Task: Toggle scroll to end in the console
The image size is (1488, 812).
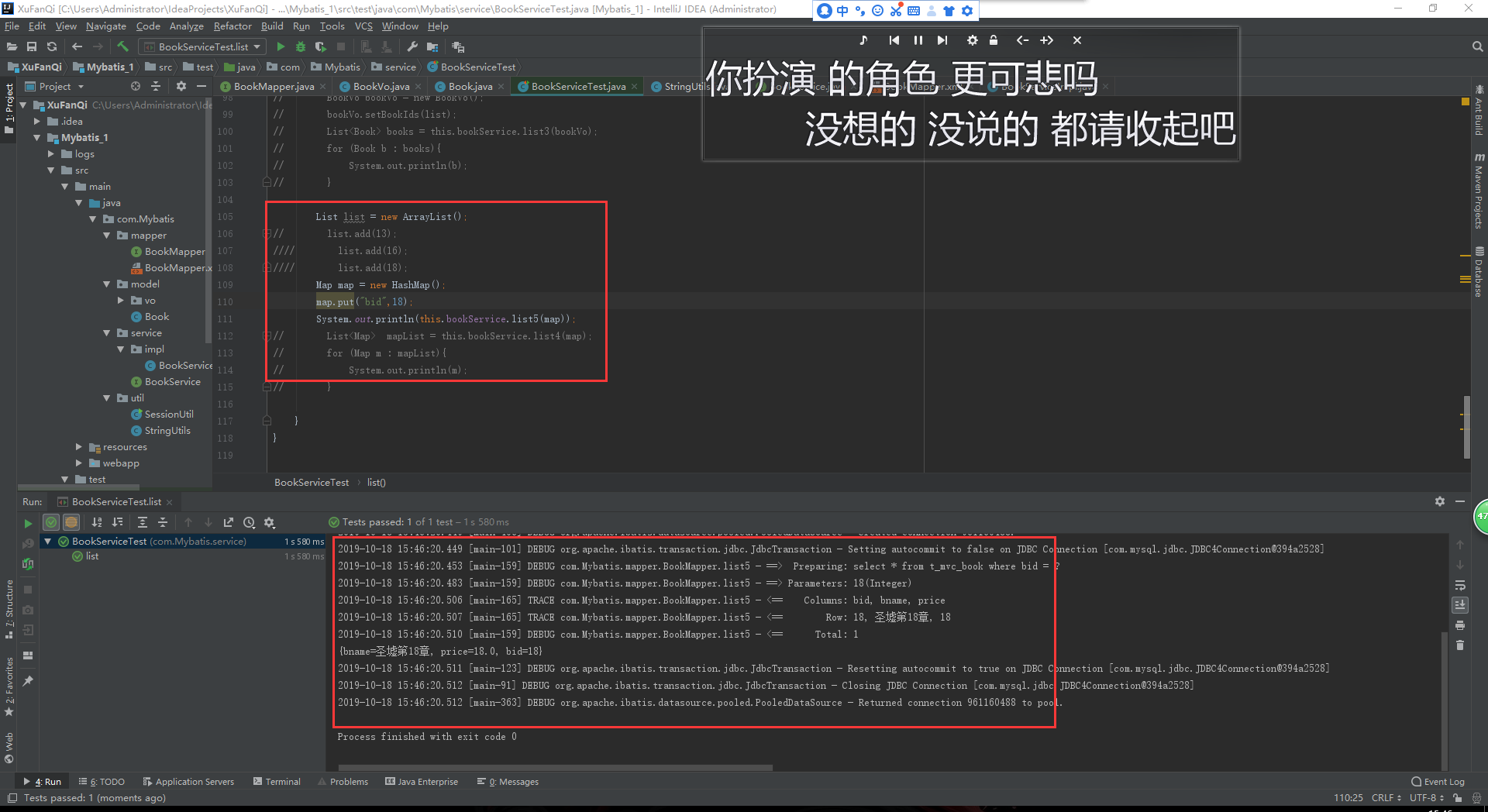Action: (1460, 605)
